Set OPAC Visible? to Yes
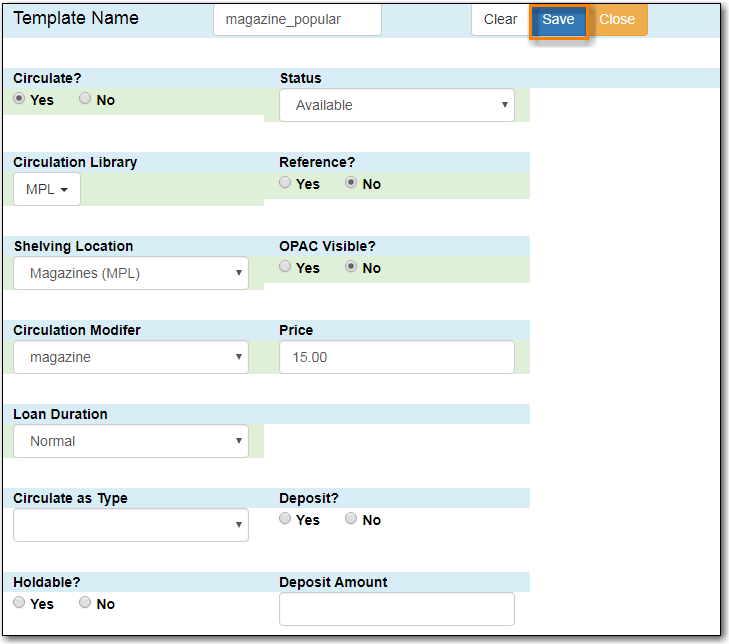 click(x=286, y=268)
